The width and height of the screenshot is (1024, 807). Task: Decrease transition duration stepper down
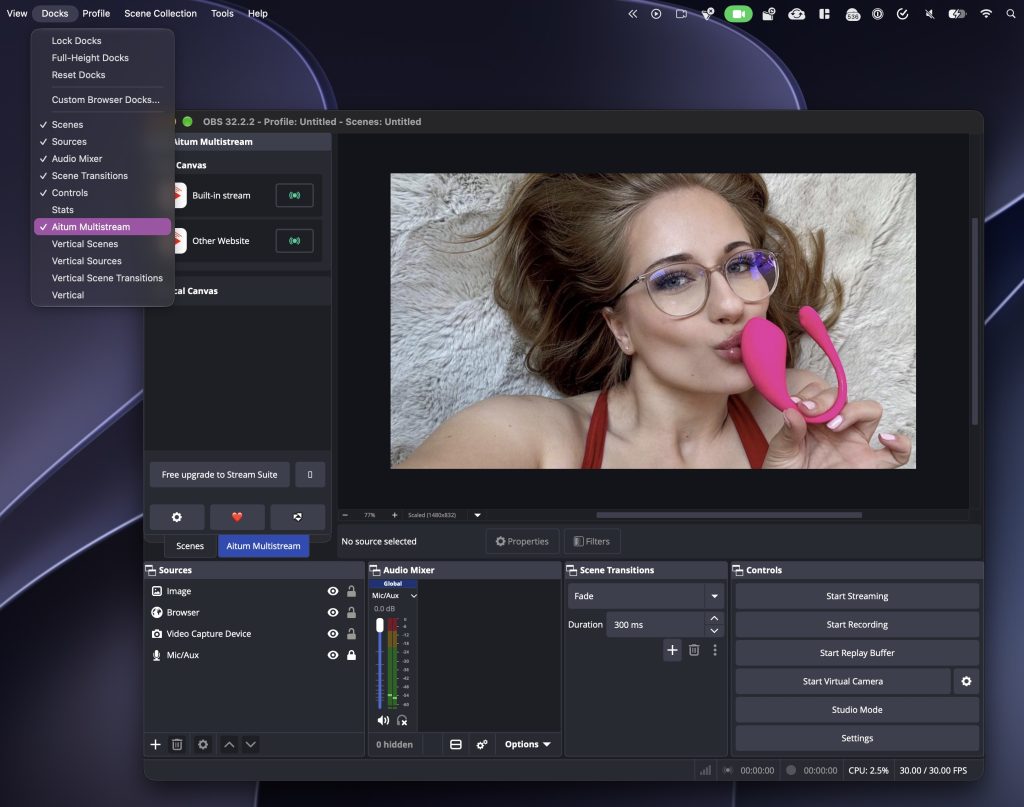click(x=714, y=631)
